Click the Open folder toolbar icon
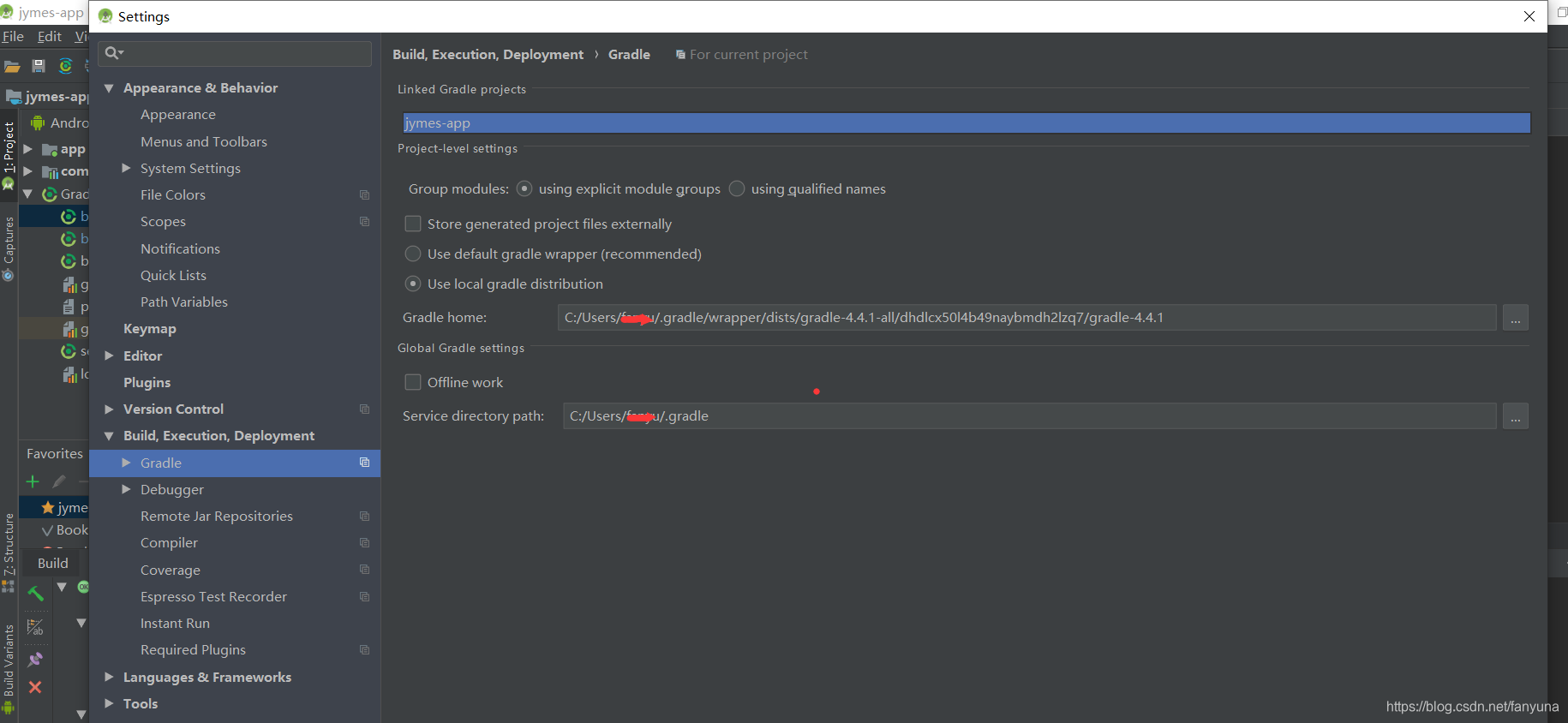Screen dimensions: 1568x723 click(x=12, y=66)
